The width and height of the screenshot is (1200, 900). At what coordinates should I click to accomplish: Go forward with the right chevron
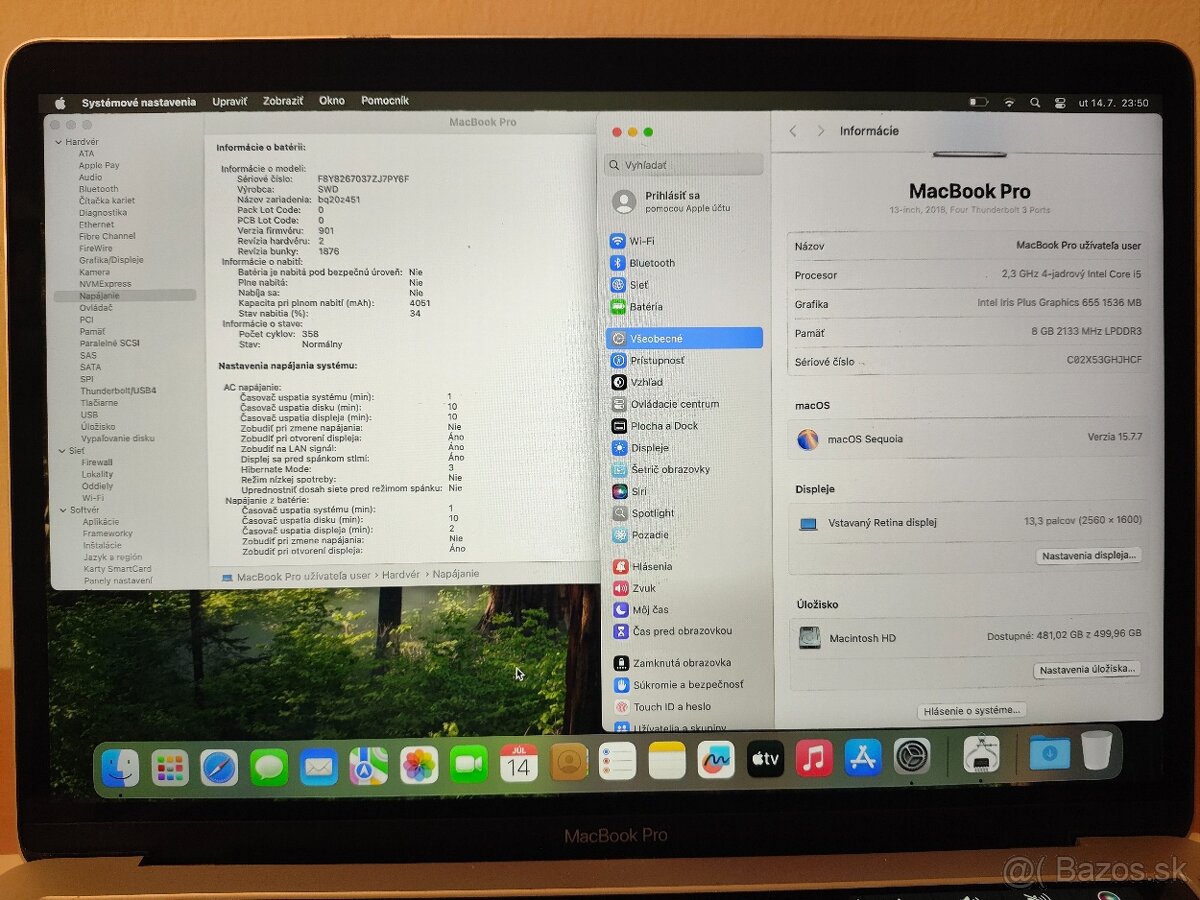point(821,131)
